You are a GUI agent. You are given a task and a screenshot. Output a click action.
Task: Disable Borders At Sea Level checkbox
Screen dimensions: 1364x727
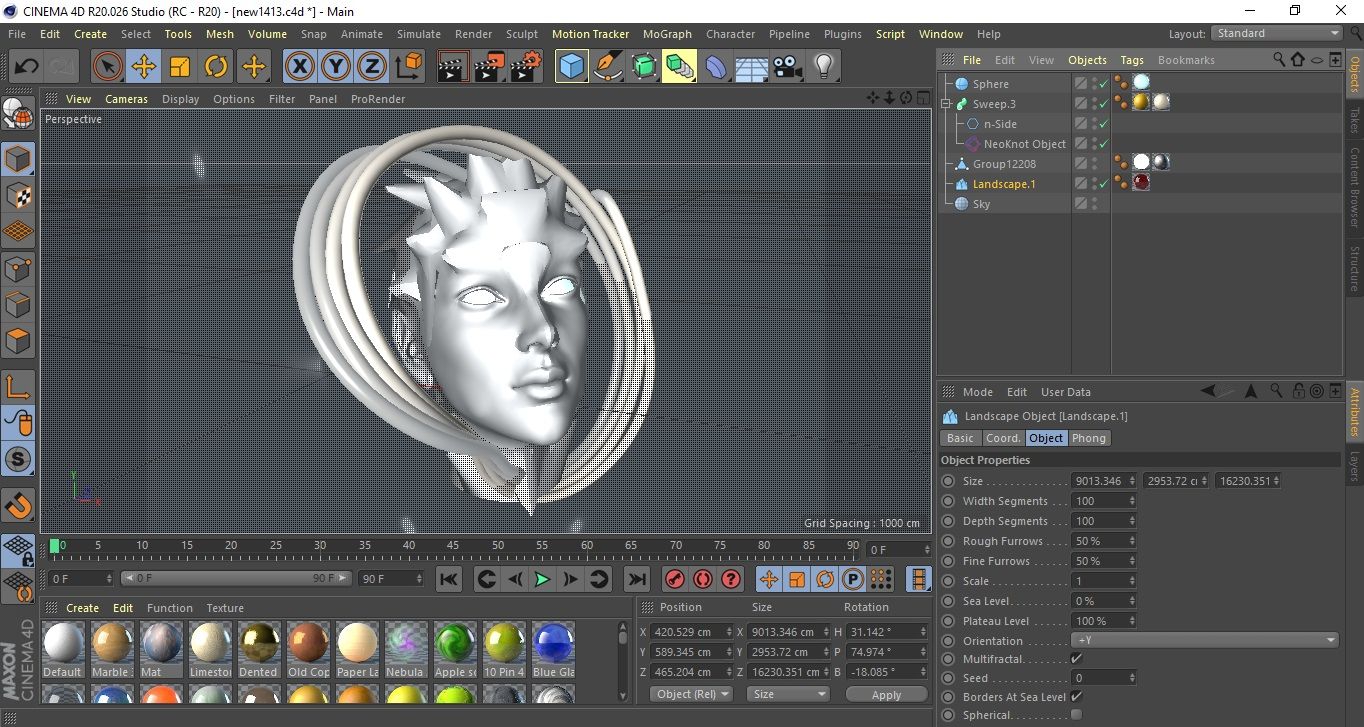1076,697
